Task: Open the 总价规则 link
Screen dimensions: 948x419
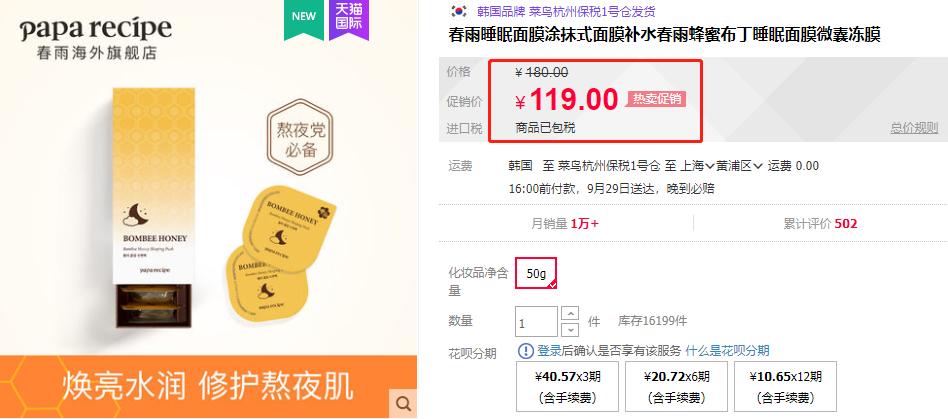Action: pos(914,128)
